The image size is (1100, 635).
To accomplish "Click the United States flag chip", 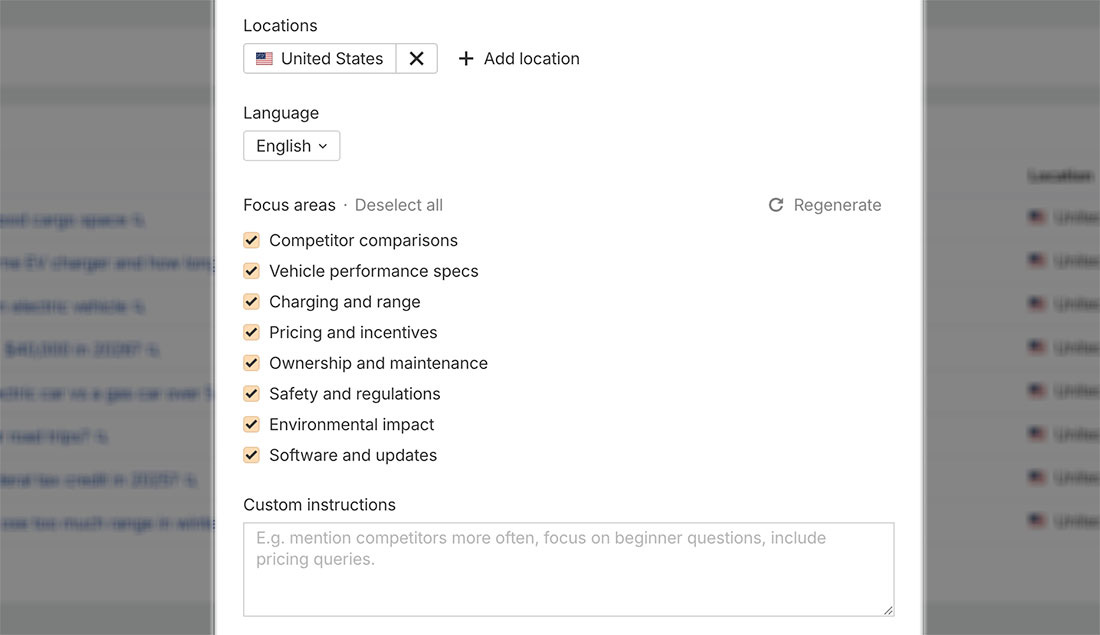I will [x=320, y=59].
